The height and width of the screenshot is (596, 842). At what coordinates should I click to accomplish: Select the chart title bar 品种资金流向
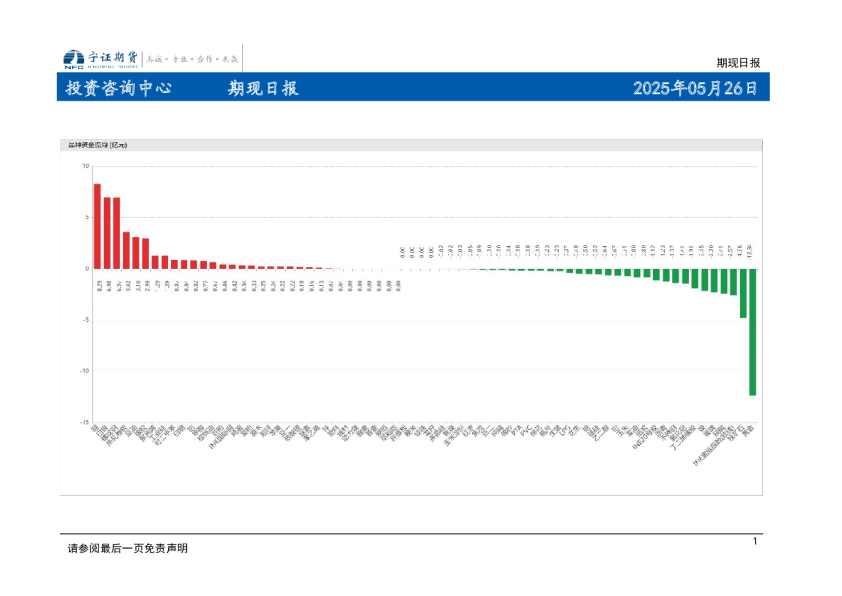click(x=411, y=145)
